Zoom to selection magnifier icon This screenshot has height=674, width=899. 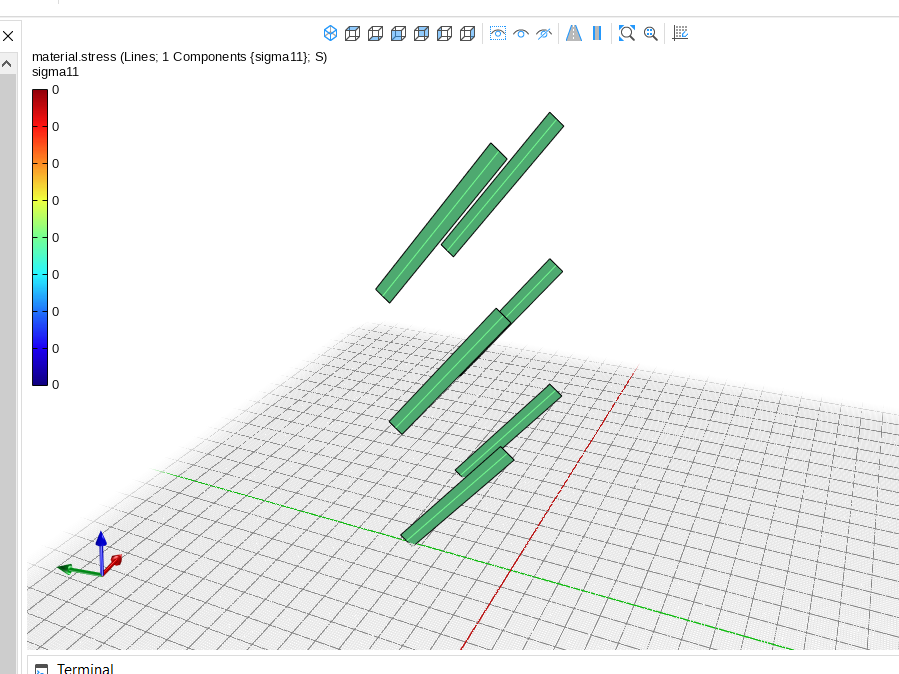pos(650,33)
